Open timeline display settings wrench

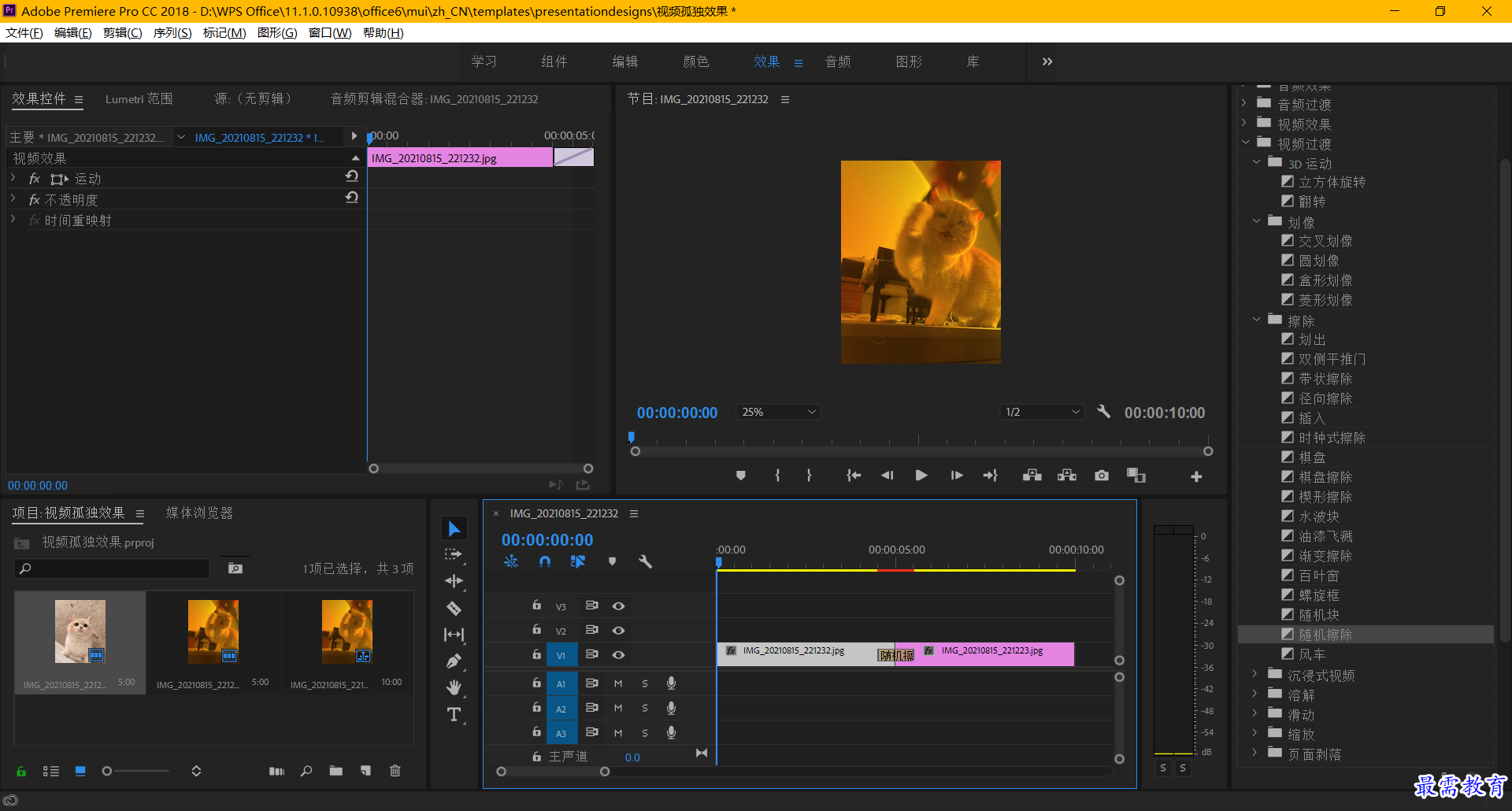click(x=645, y=561)
